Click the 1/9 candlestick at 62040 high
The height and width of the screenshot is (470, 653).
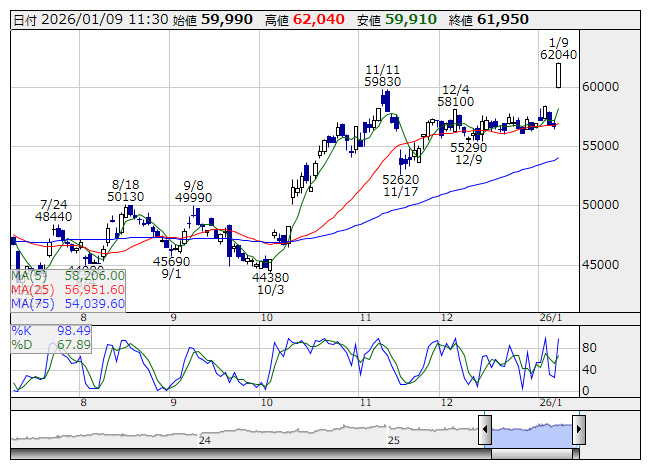558,74
